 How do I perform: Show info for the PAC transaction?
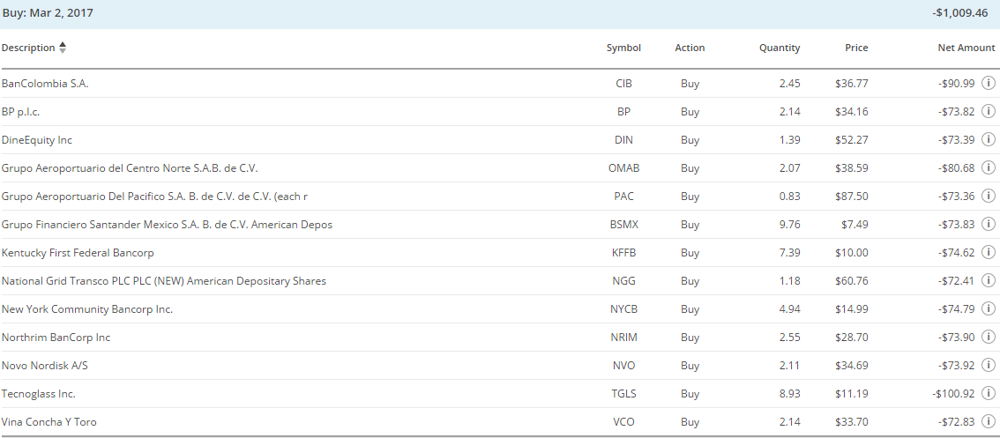point(988,196)
